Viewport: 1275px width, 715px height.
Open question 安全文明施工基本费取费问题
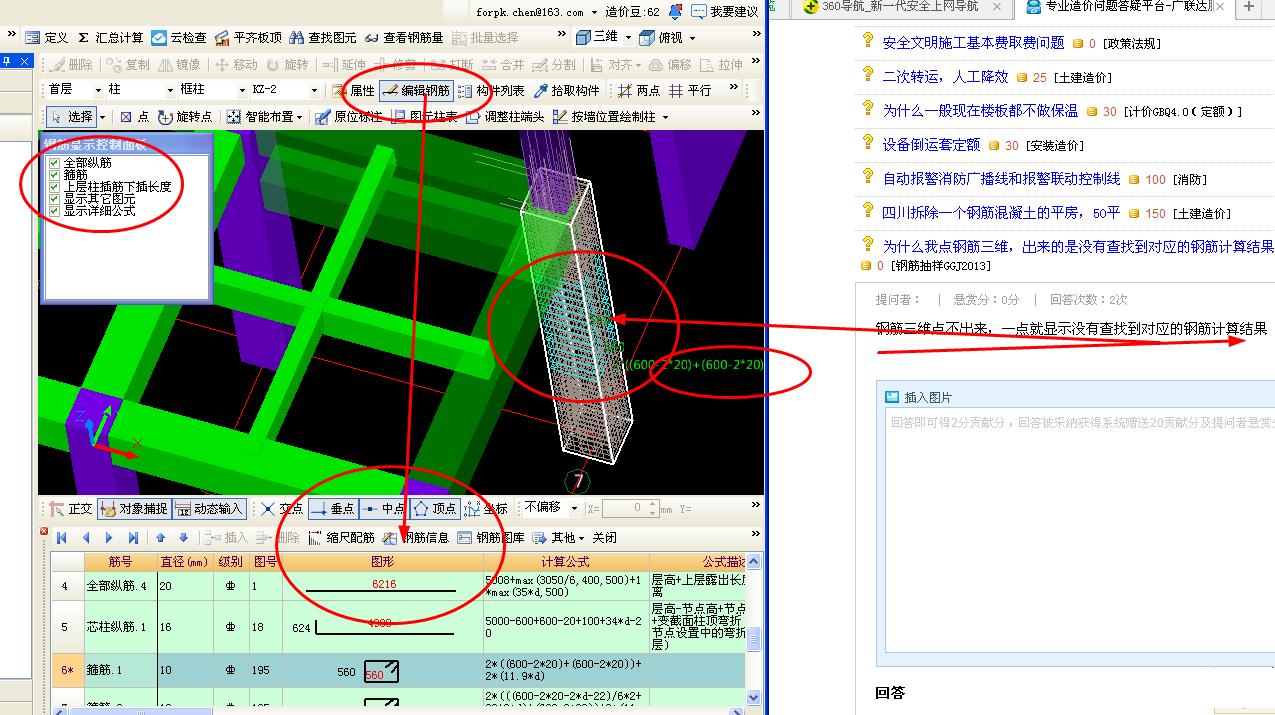[x=973, y=43]
